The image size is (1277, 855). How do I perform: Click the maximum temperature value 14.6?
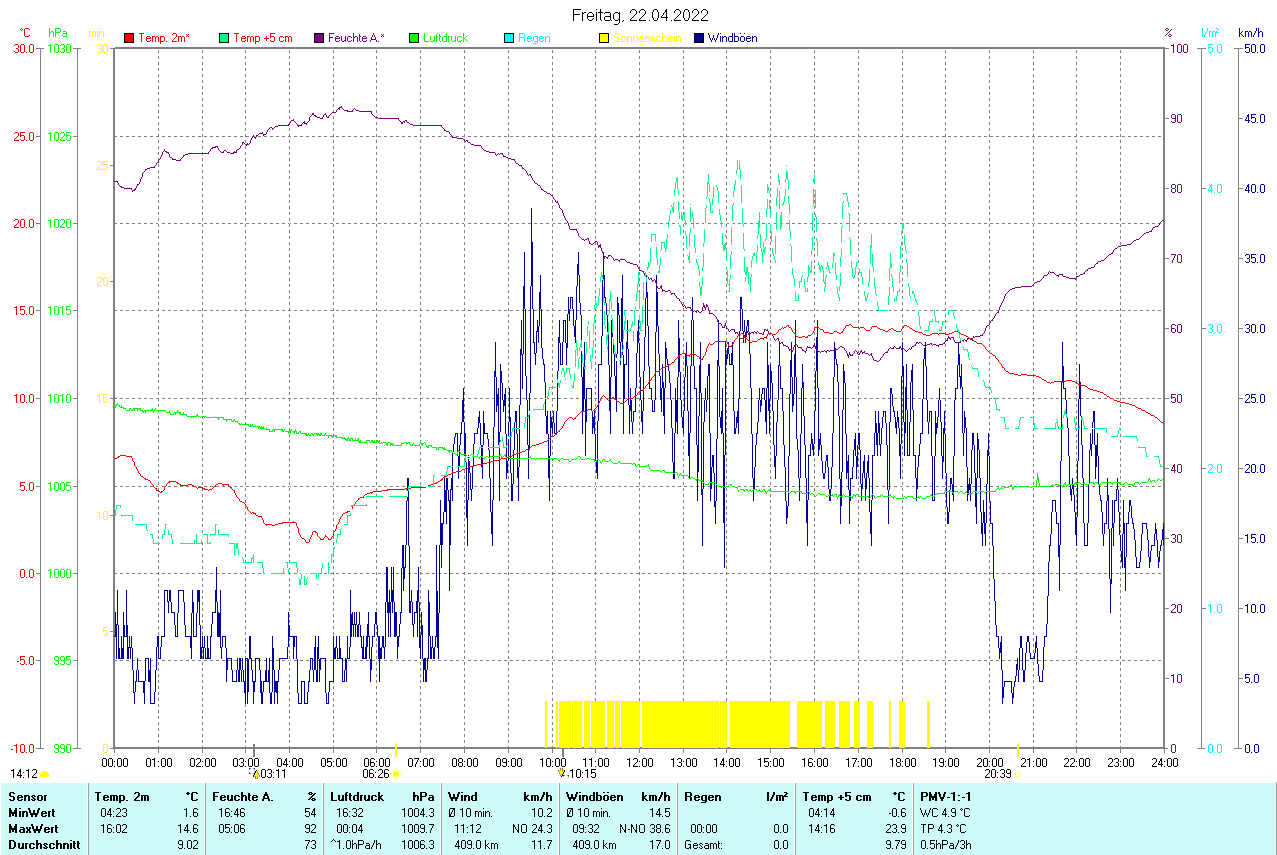187,829
